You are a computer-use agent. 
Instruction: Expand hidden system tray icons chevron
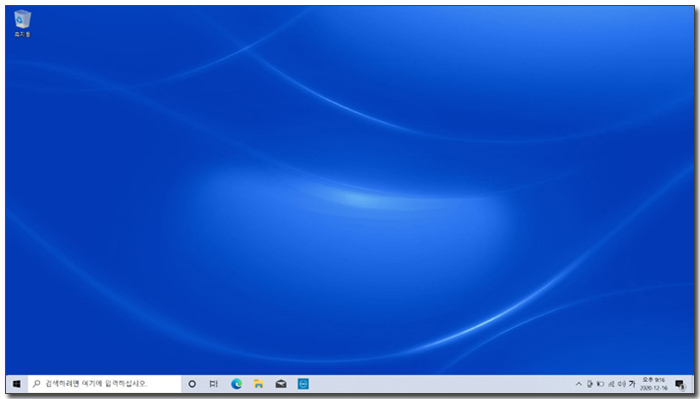pyautogui.click(x=579, y=384)
